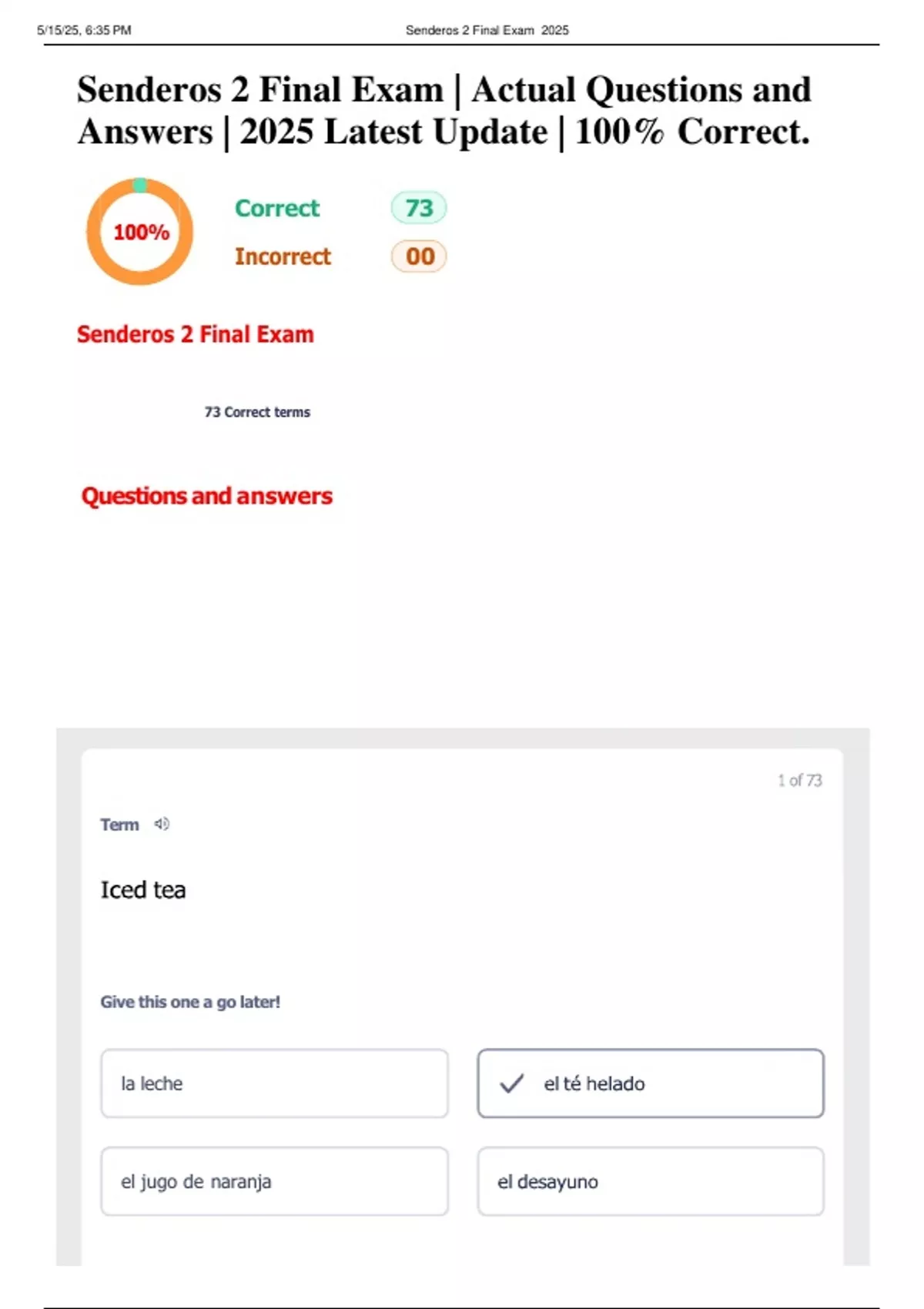
Task: Click the 100% donut progress chart
Action: pos(140,232)
